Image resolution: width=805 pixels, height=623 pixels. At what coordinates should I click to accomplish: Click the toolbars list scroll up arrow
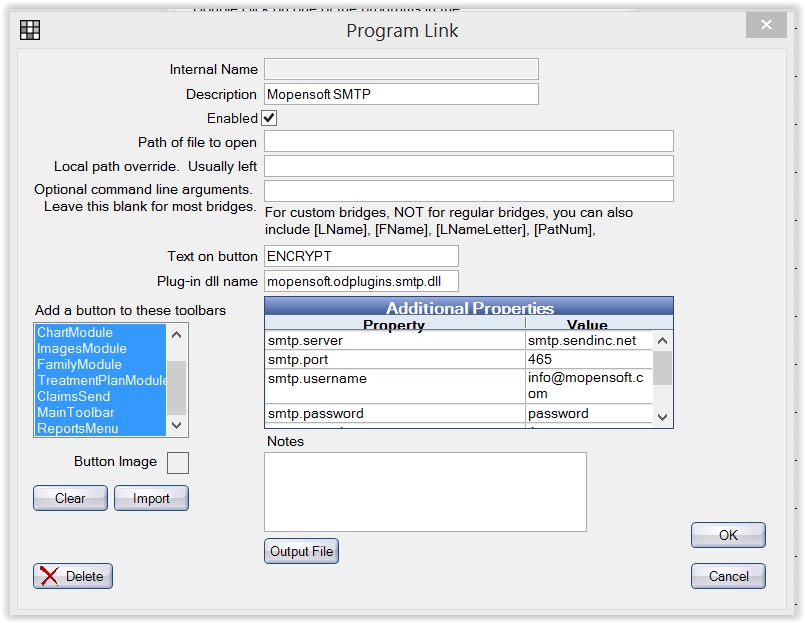177,335
